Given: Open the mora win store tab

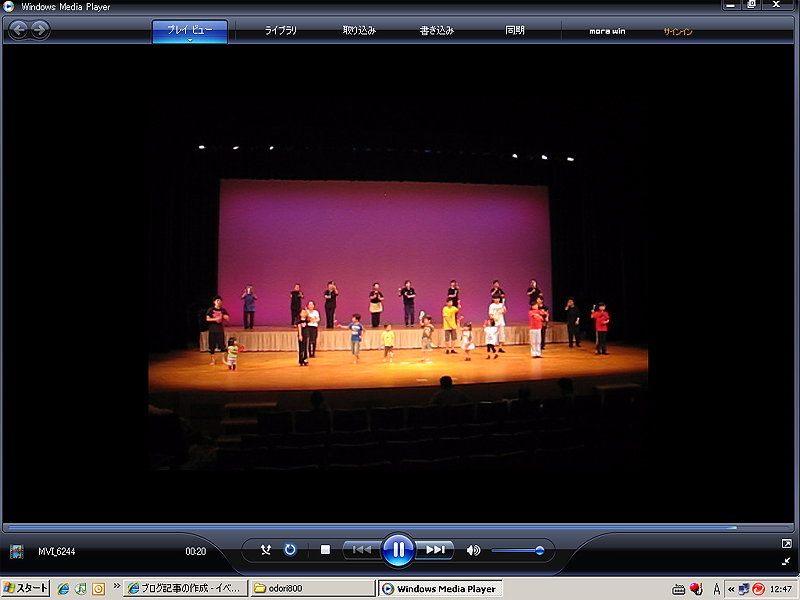Looking at the screenshot, I should click(x=607, y=31).
